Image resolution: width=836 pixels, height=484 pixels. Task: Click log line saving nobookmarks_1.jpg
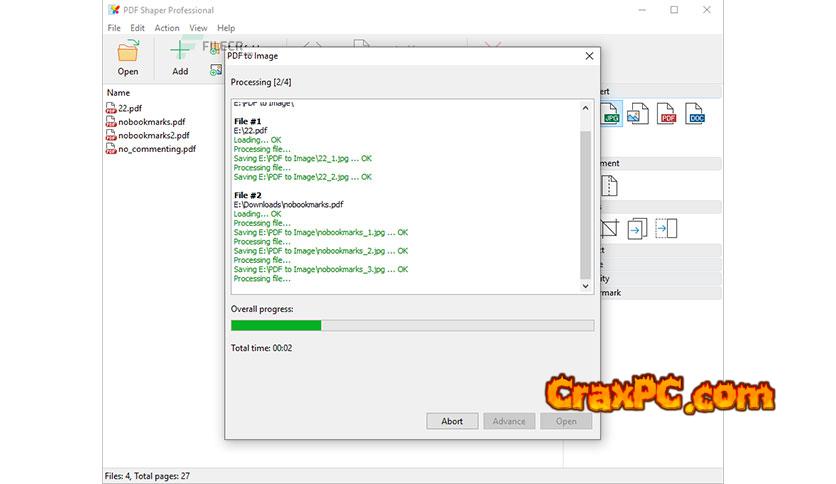pos(321,232)
